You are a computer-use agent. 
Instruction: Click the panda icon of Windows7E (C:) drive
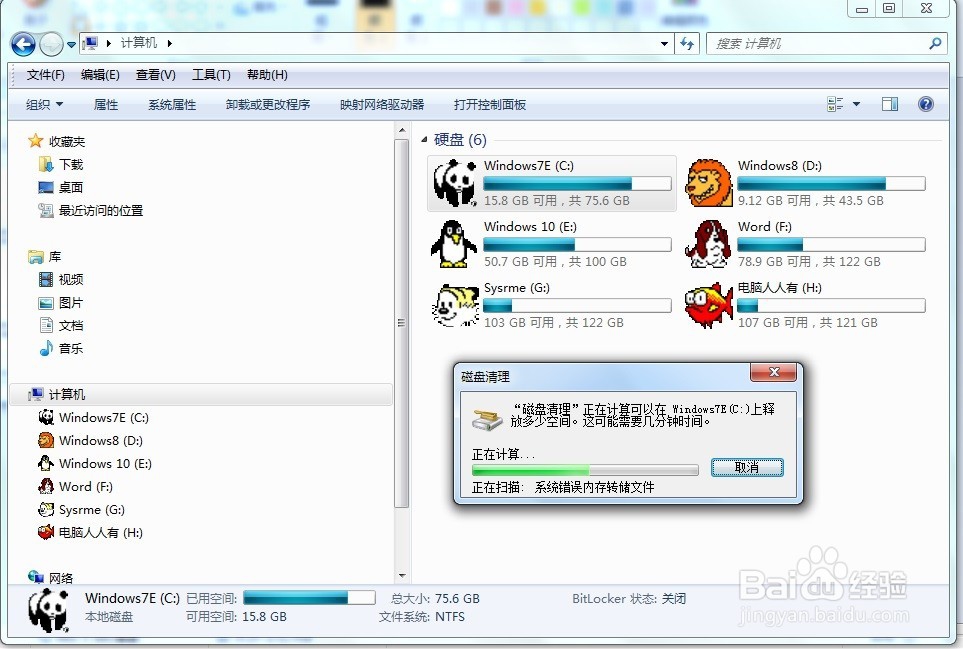tap(455, 182)
